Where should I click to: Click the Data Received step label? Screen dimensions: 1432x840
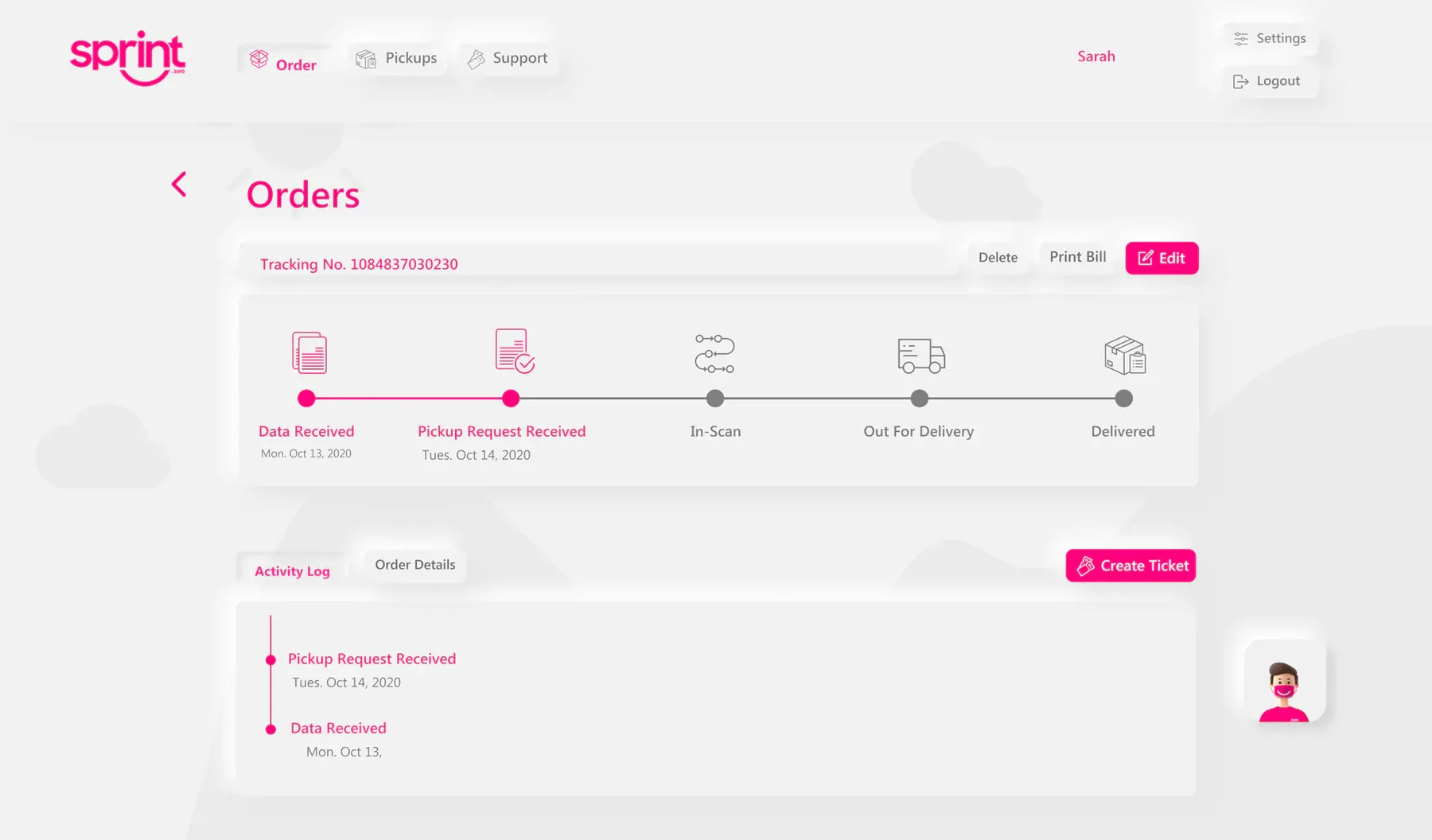(306, 431)
